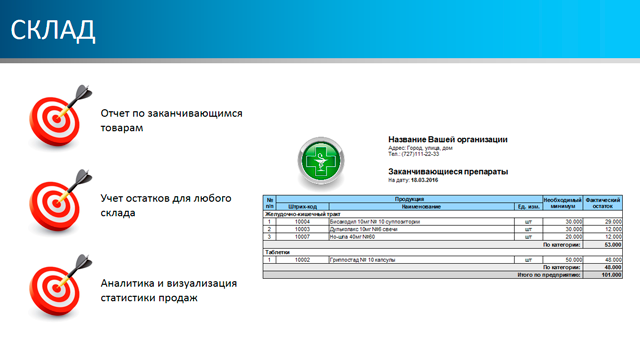Click the Заканчивающиеся препараты report title

[448, 172]
